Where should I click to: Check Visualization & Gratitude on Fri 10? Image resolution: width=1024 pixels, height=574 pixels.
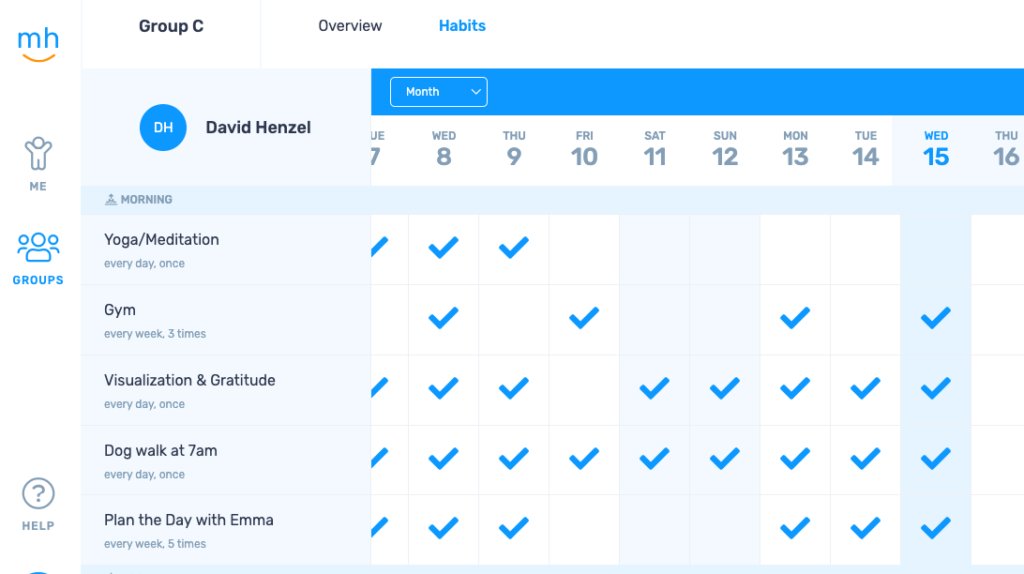pyautogui.click(x=584, y=391)
